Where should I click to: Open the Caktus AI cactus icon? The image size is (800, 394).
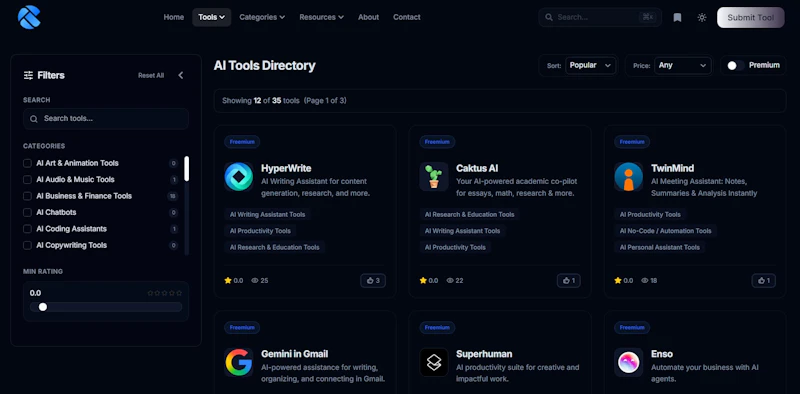click(434, 177)
